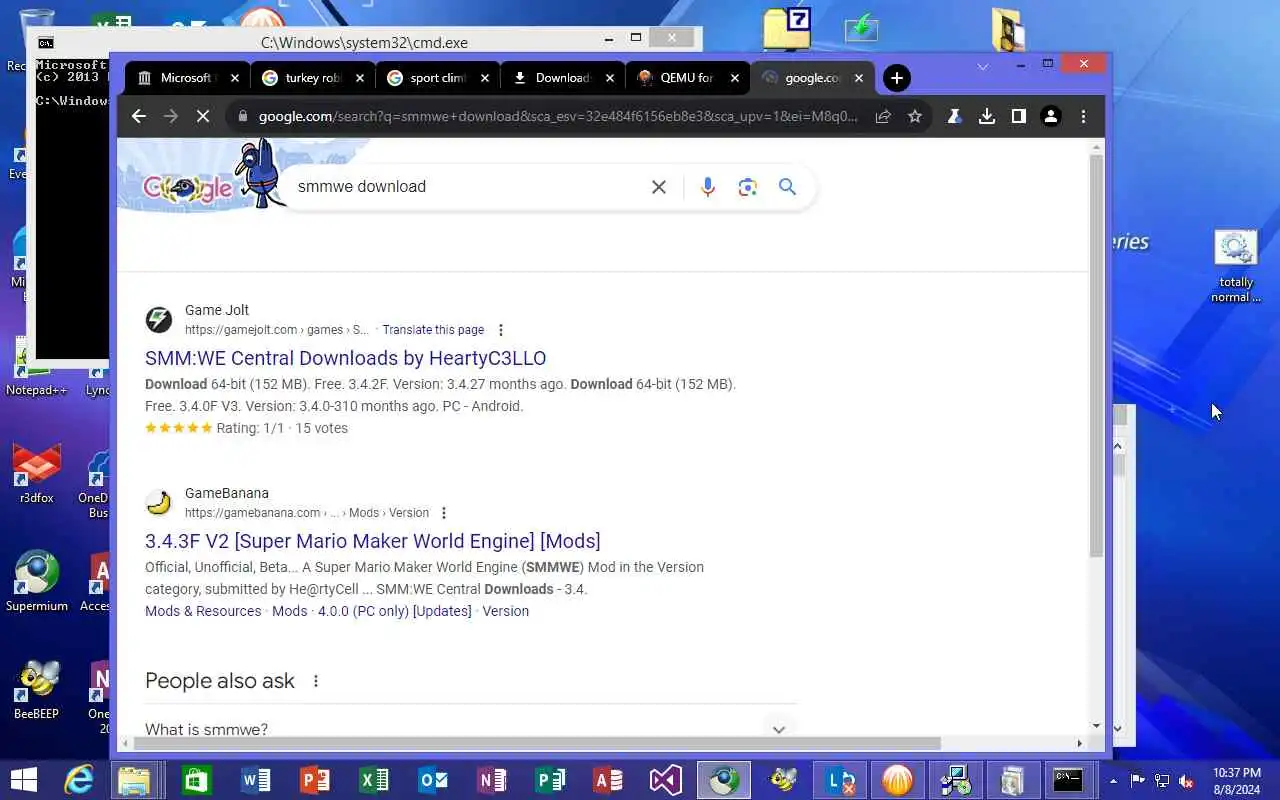Click the taskbar clock showing 10:37 PM
This screenshot has width=1280, height=800.
point(1236,780)
